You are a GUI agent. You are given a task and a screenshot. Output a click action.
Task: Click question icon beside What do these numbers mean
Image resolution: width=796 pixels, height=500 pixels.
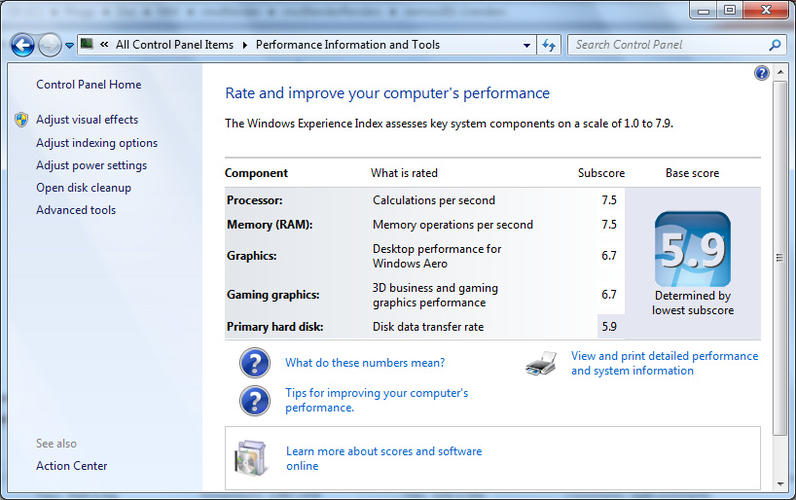pos(255,362)
